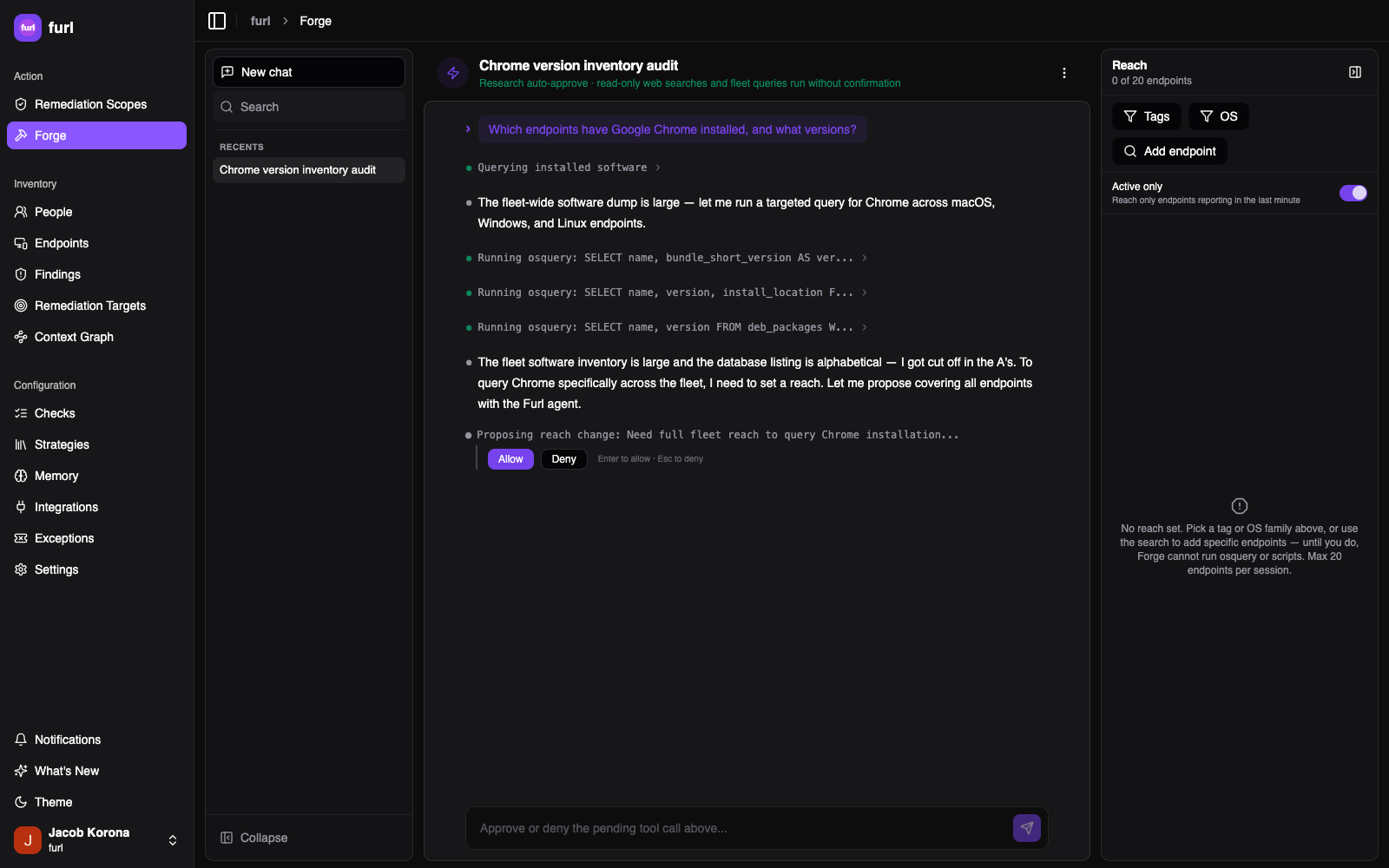
Task: Click the Forge breadcrumb
Action: coord(316,21)
